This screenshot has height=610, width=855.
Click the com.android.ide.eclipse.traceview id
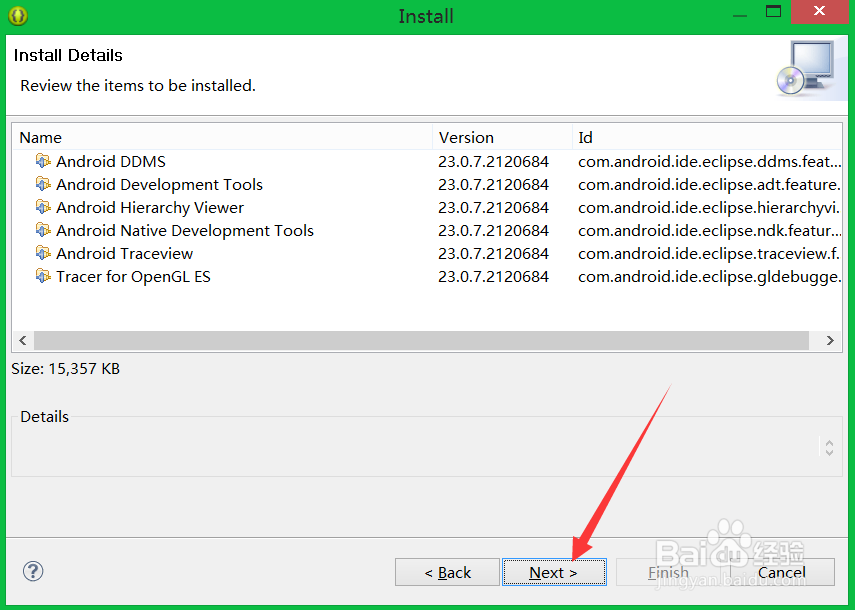pos(709,253)
